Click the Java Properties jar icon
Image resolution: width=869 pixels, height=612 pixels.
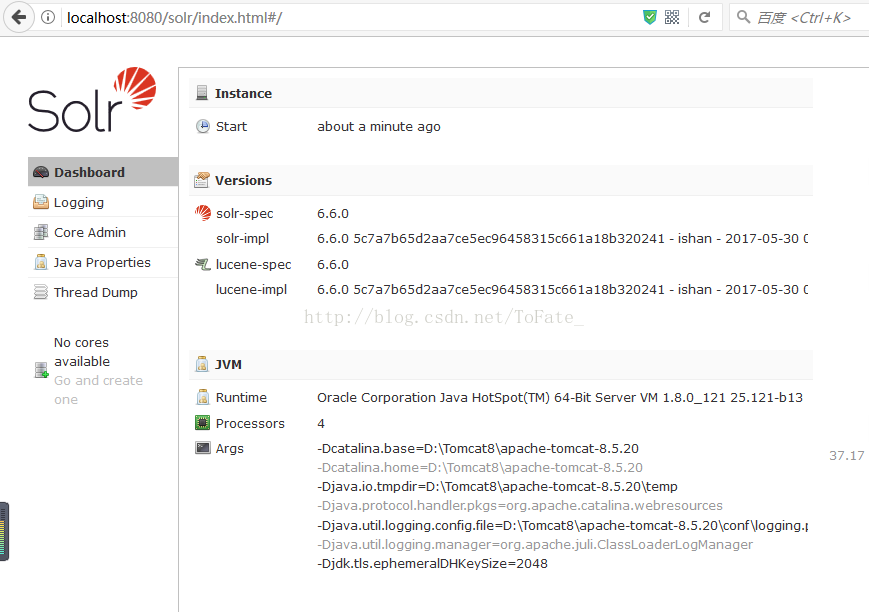click(x=40, y=262)
